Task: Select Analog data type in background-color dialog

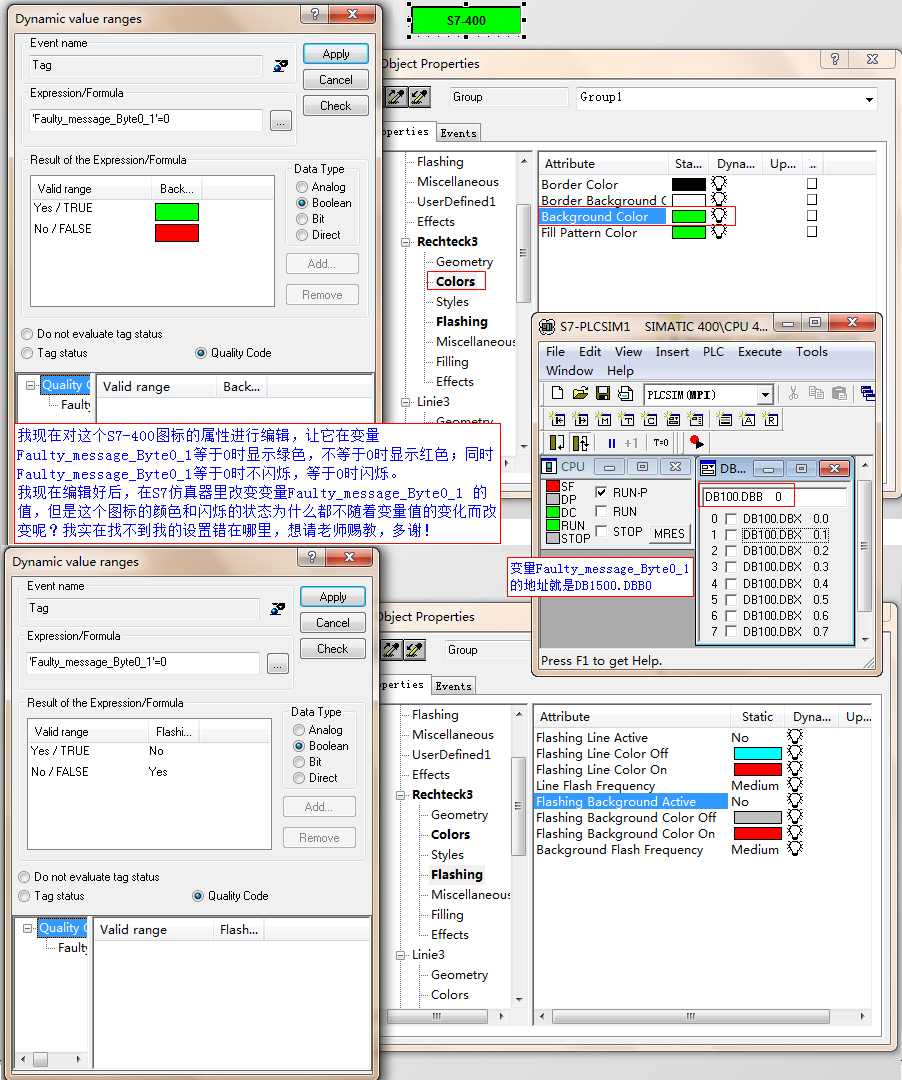Action: pyautogui.click(x=302, y=187)
